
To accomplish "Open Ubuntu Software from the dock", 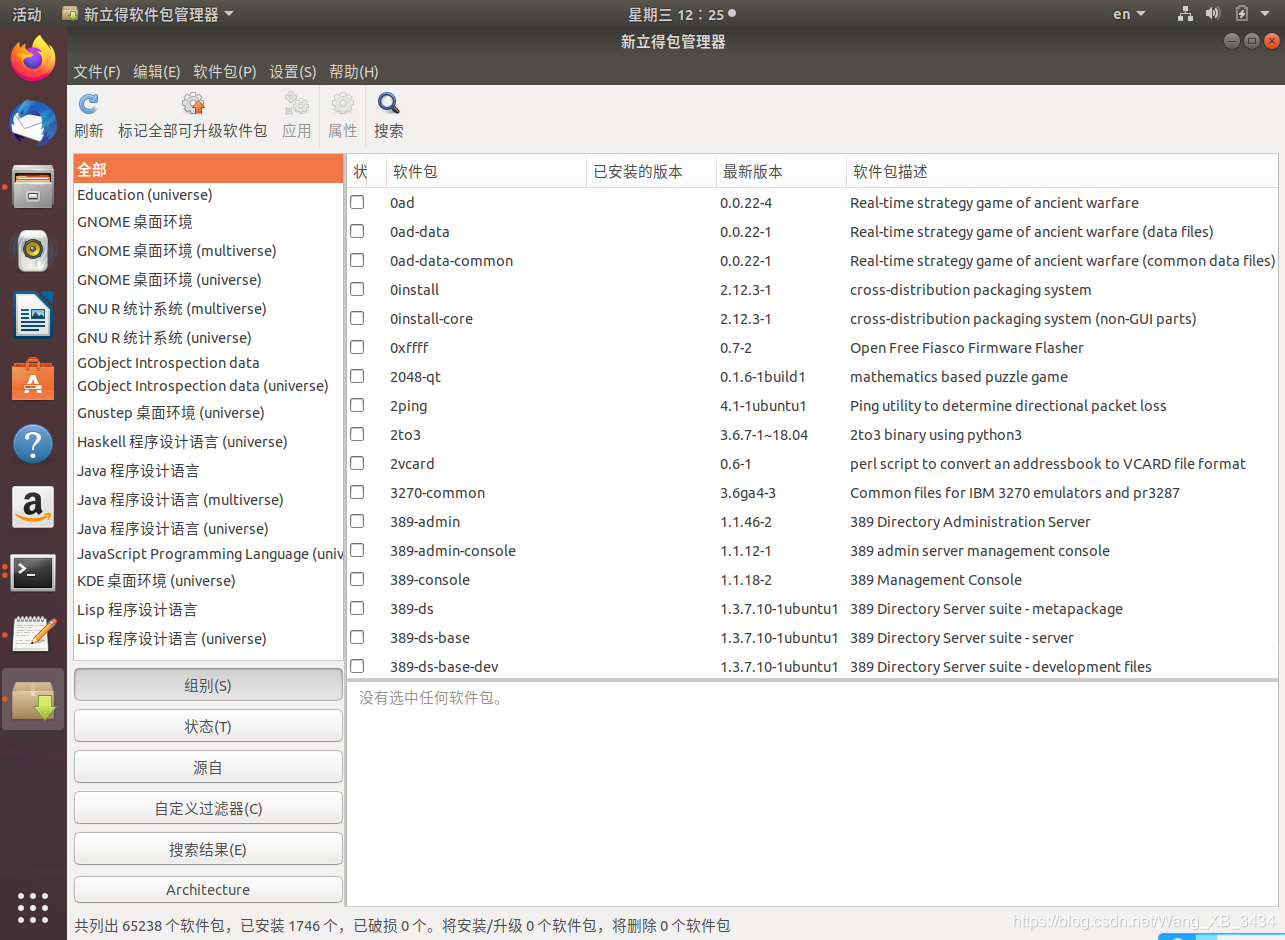I will tap(33, 379).
